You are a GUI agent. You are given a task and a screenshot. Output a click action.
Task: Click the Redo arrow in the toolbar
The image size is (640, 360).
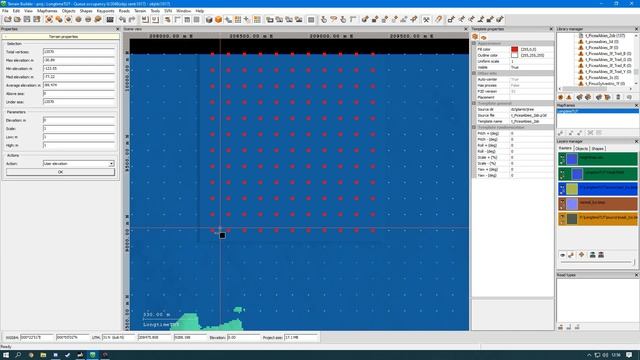132,20
